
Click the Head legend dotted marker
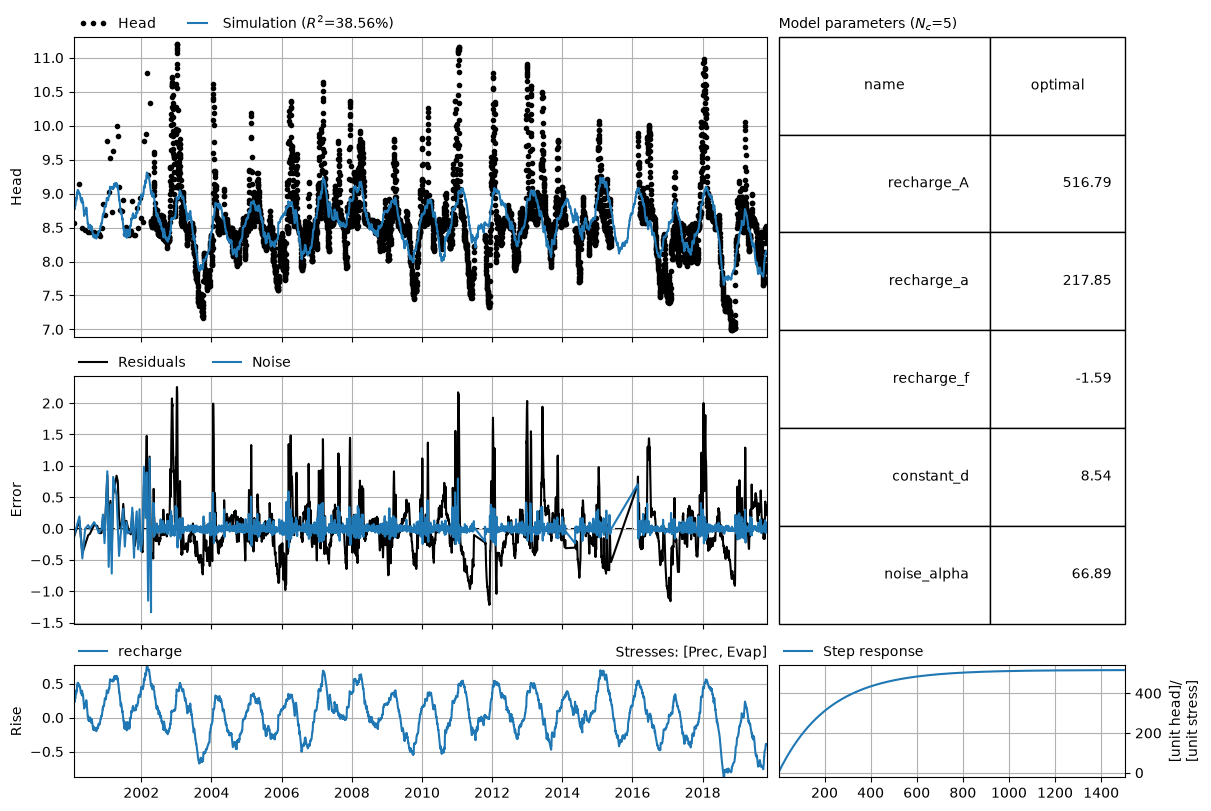click(93, 23)
